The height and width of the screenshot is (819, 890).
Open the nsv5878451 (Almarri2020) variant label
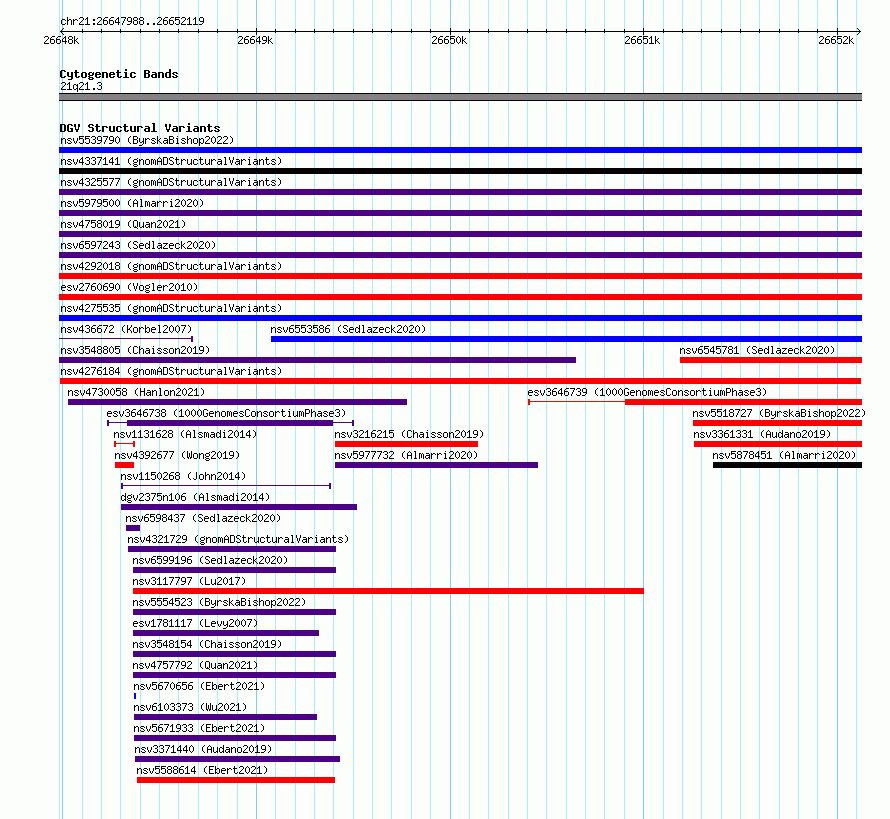coord(784,455)
